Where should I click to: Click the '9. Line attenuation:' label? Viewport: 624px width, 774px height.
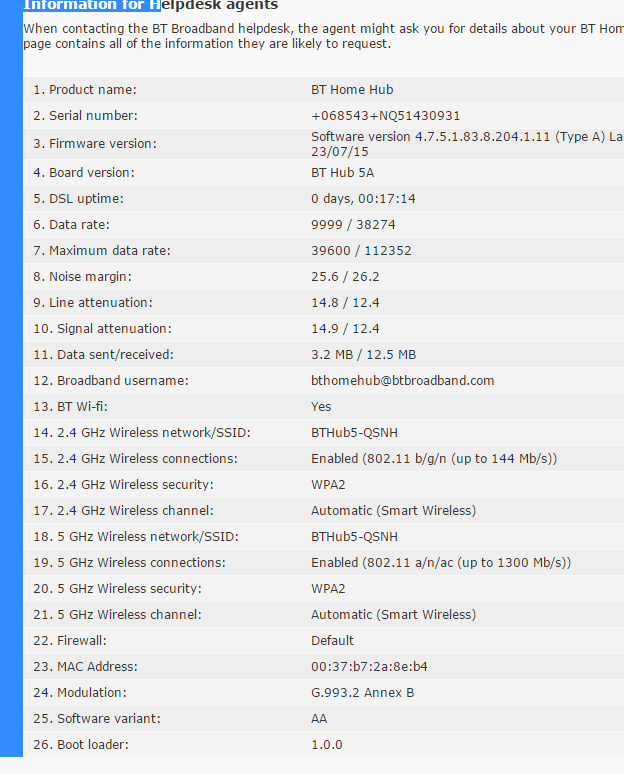pyautogui.click(x=93, y=303)
